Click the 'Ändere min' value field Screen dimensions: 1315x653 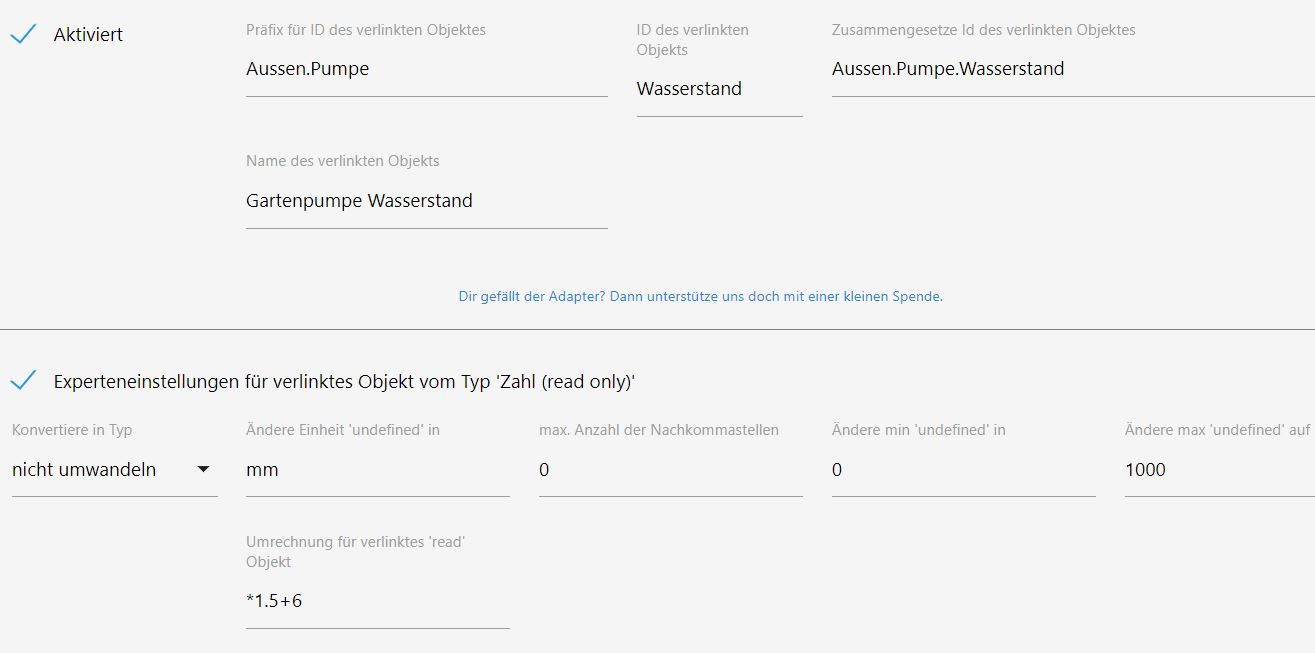(963, 470)
